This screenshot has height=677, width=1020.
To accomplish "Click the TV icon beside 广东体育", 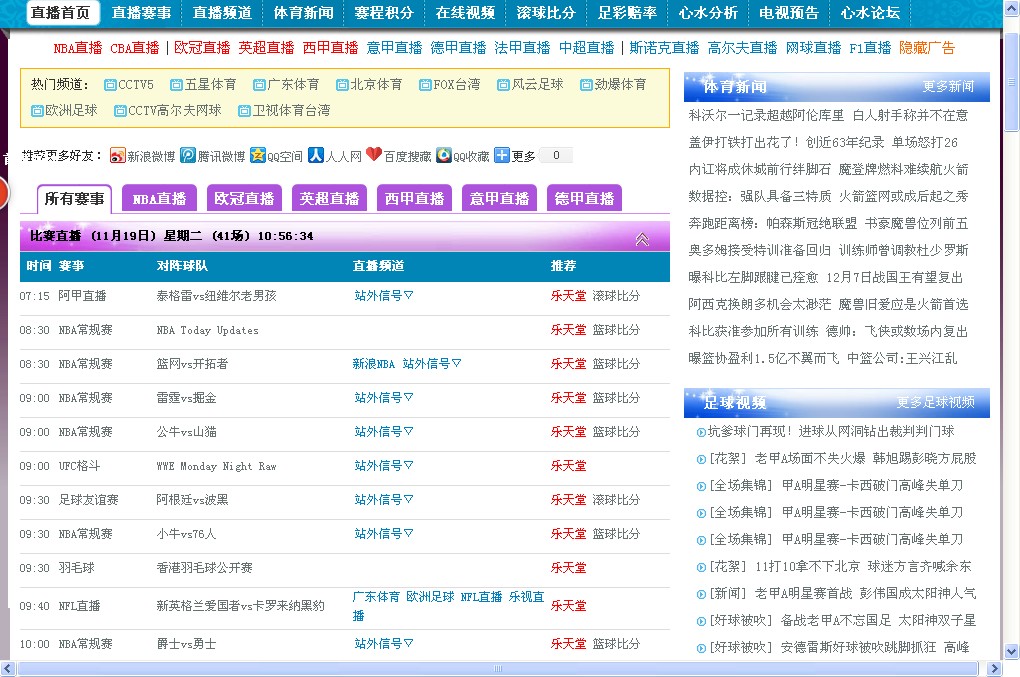I will (x=259, y=85).
